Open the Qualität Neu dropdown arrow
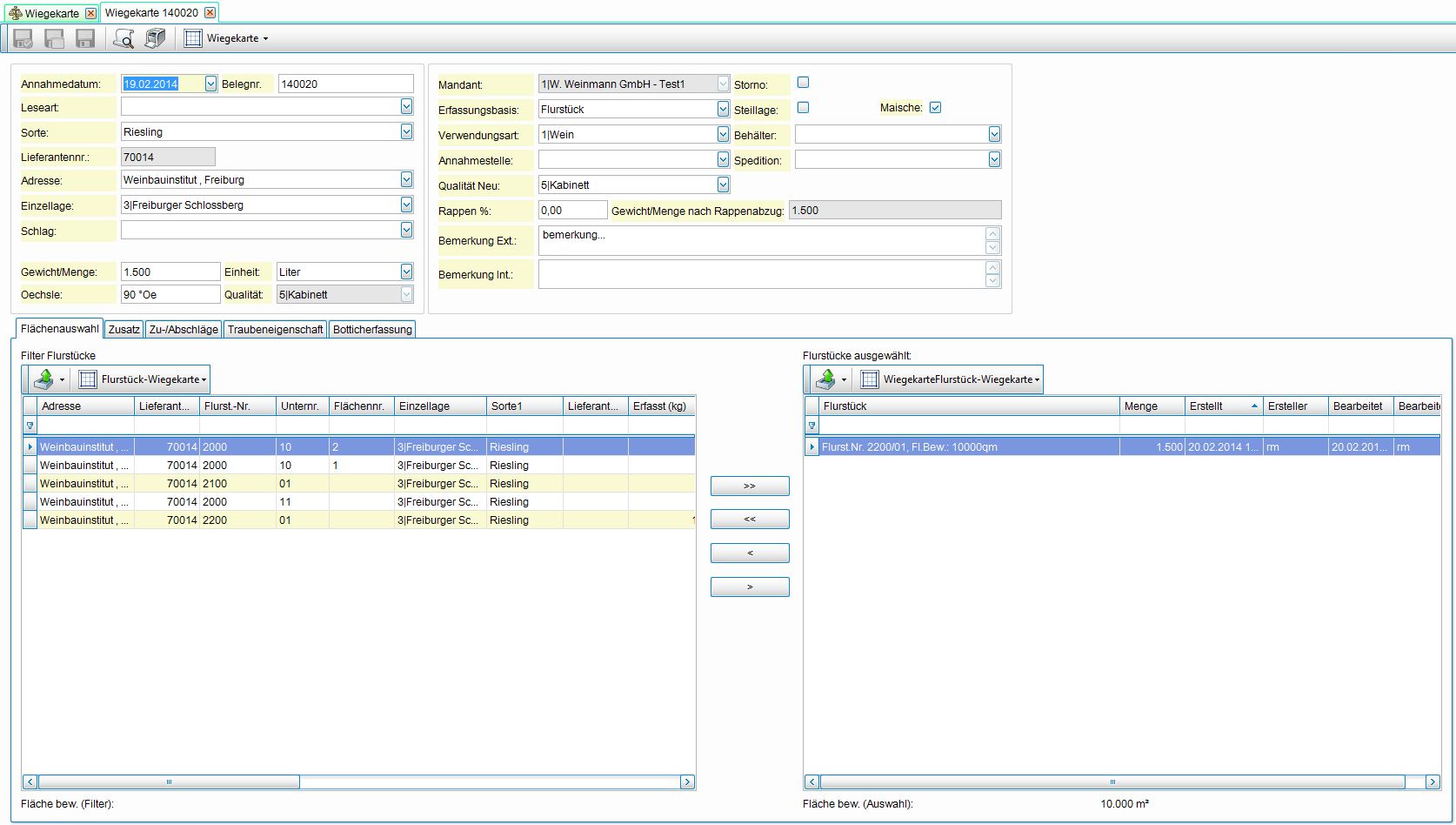Viewport: 1456px width, 825px height. point(723,184)
